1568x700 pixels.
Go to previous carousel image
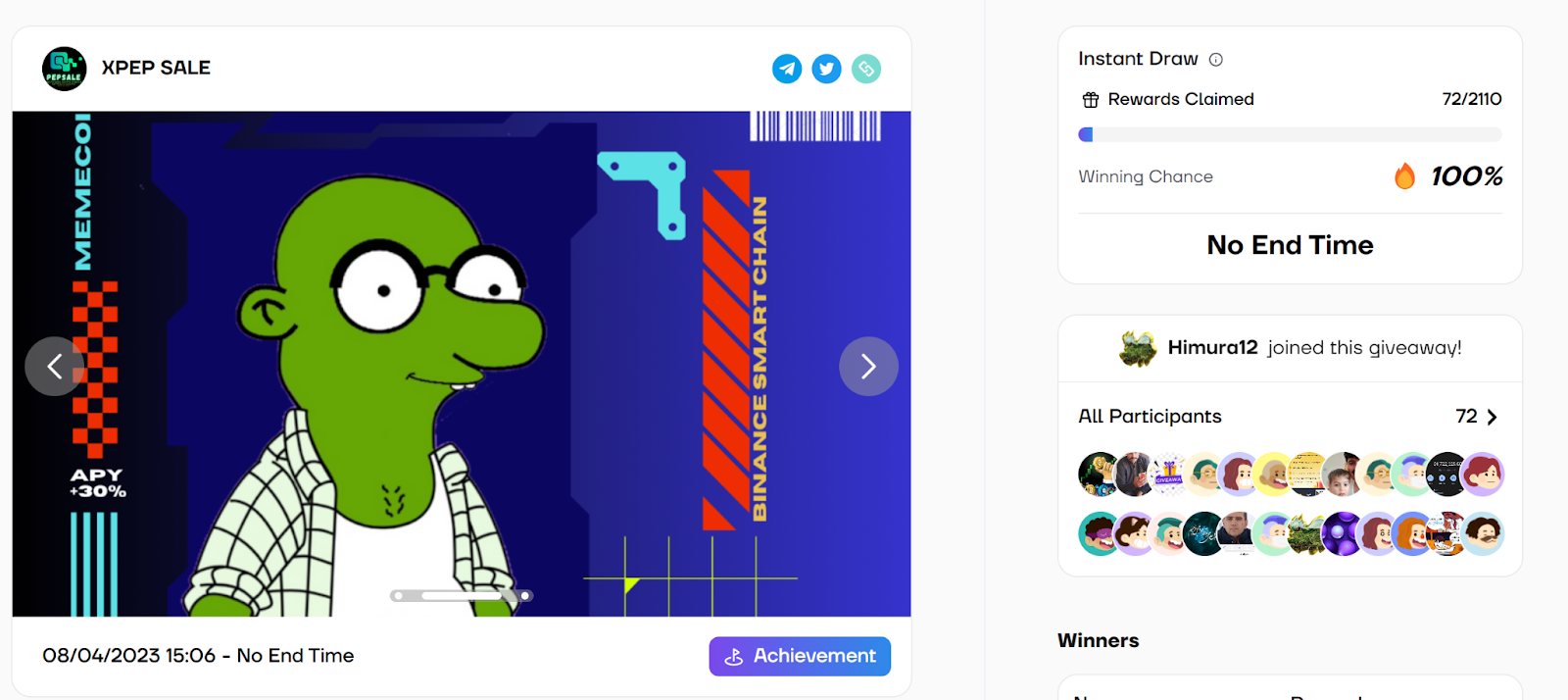pyautogui.click(x=54, y=367)
